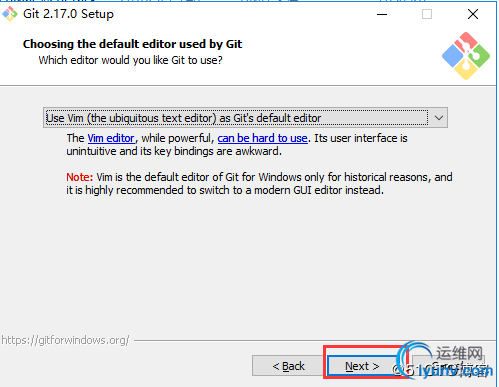The width and height of the screenshot is (499, 387).
Task: Click the 'Choosing the default editor' heading
Action: [132, 44]
